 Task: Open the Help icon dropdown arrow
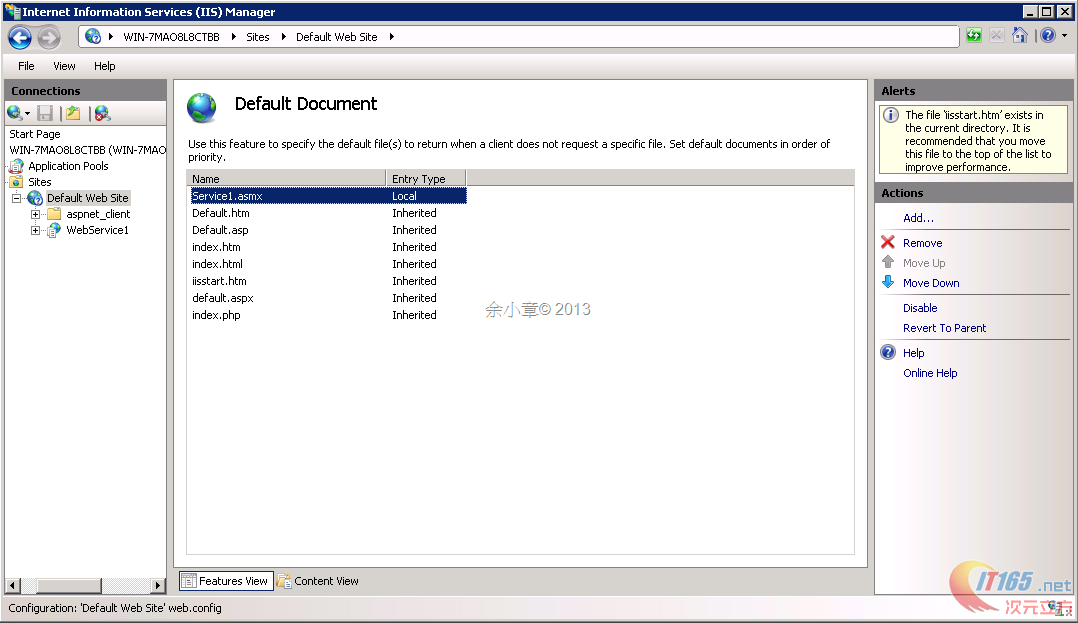click(x=1064, y=36)
